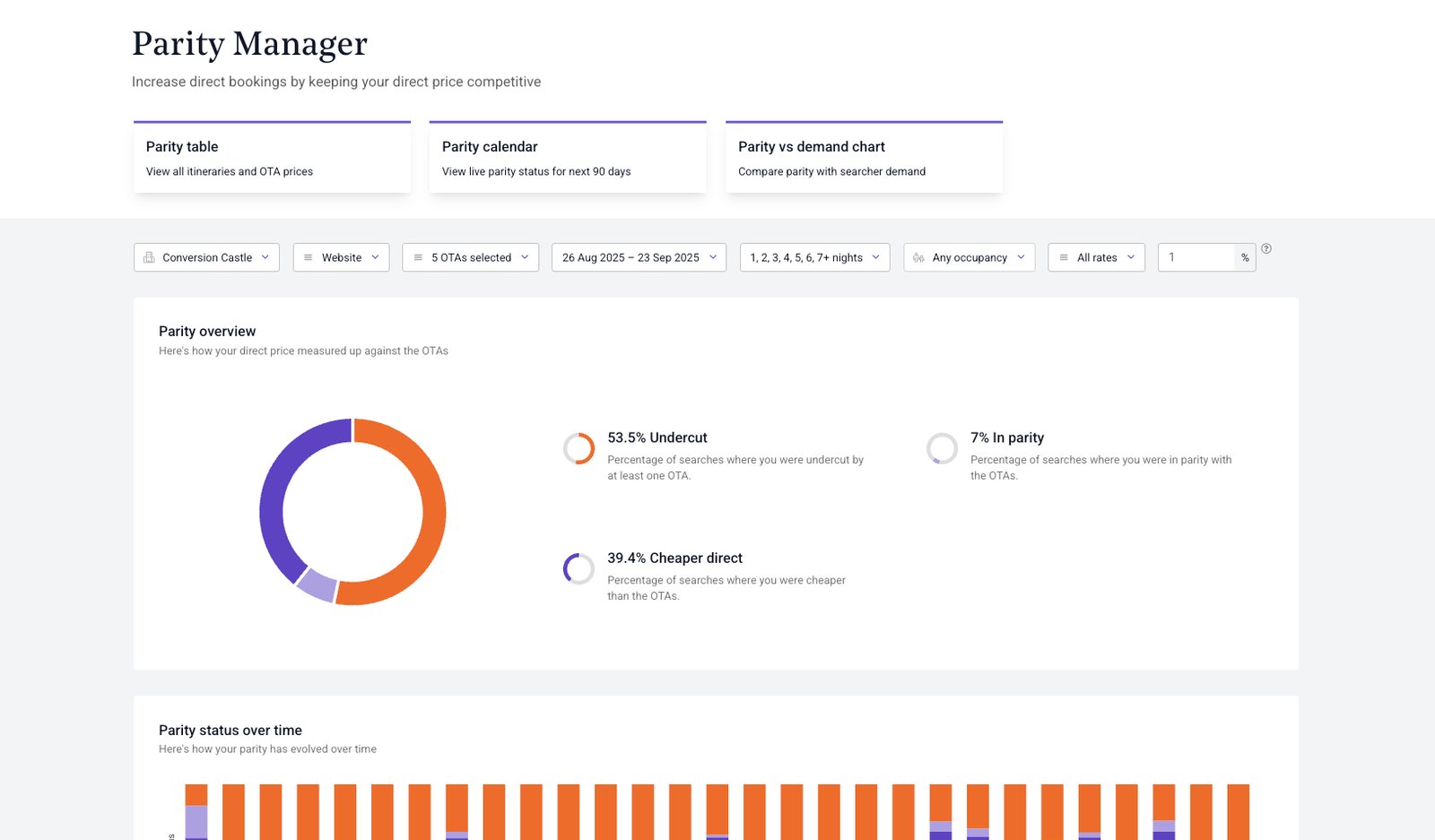The height and width of the screenshot is (840, 1435).
Task: Open the Website channel dropdown
Action: point(341,257)
